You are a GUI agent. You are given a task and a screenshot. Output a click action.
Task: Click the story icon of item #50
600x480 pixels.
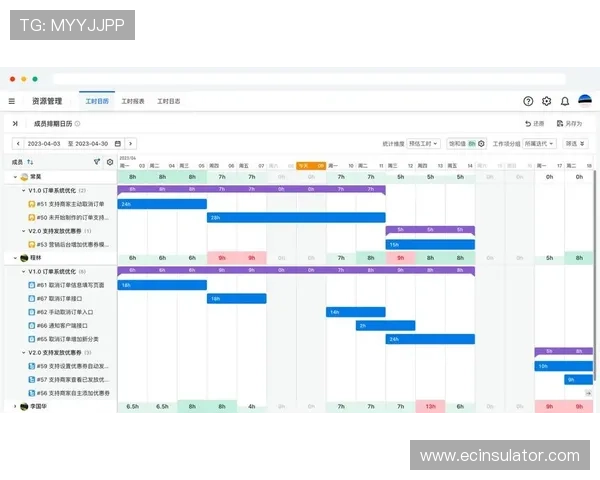32,217
